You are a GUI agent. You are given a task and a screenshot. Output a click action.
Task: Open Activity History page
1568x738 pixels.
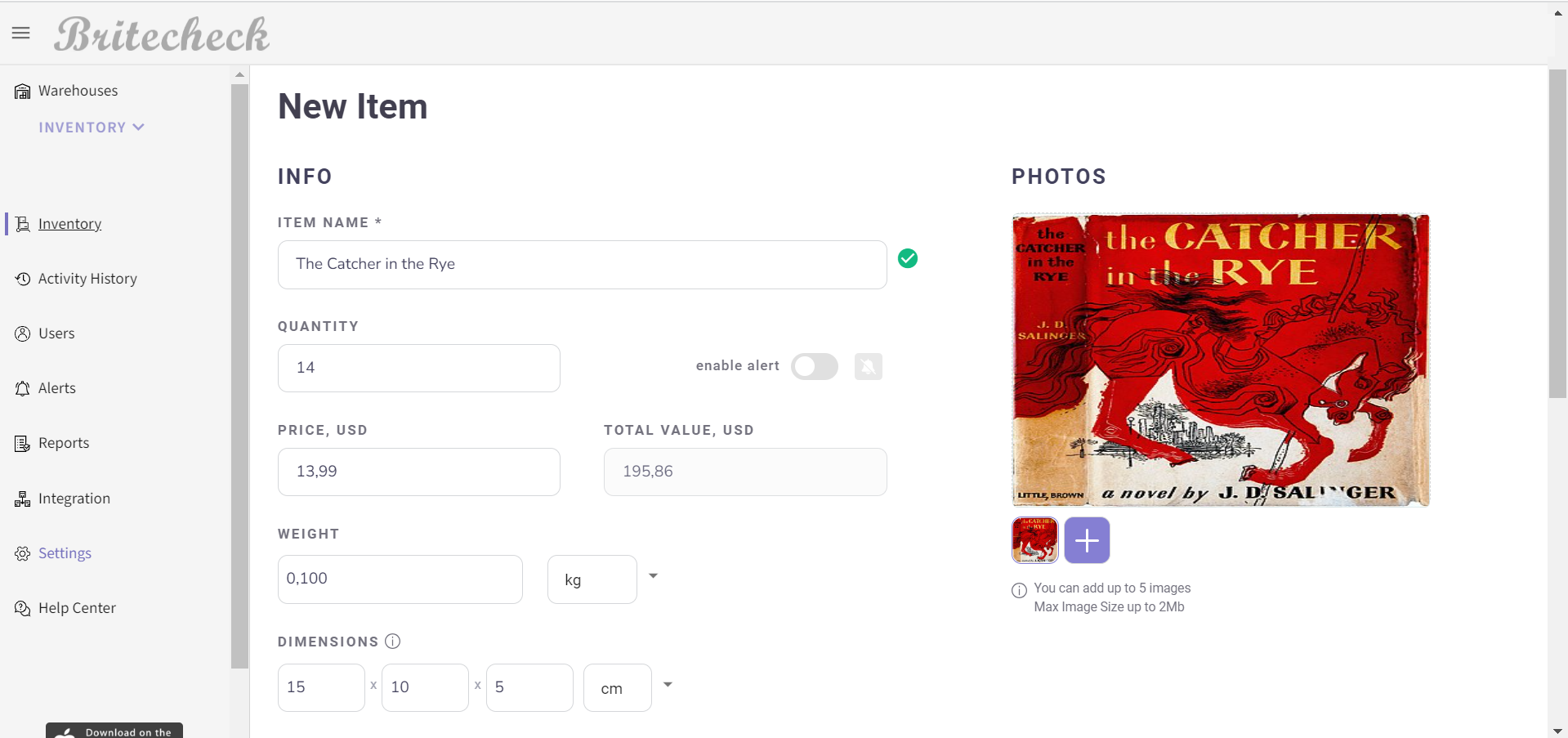(87, 279)
